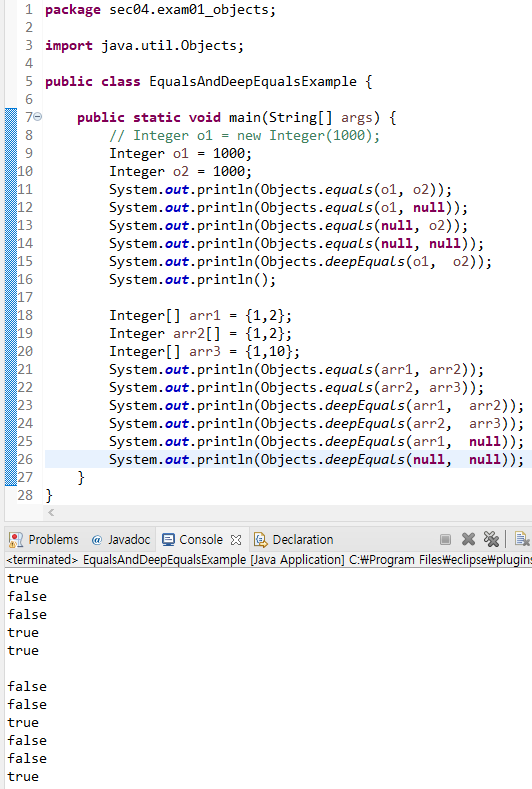Click line number 28 in the gutter
This screenshot has height=789, width=532.
pos(25,496)
